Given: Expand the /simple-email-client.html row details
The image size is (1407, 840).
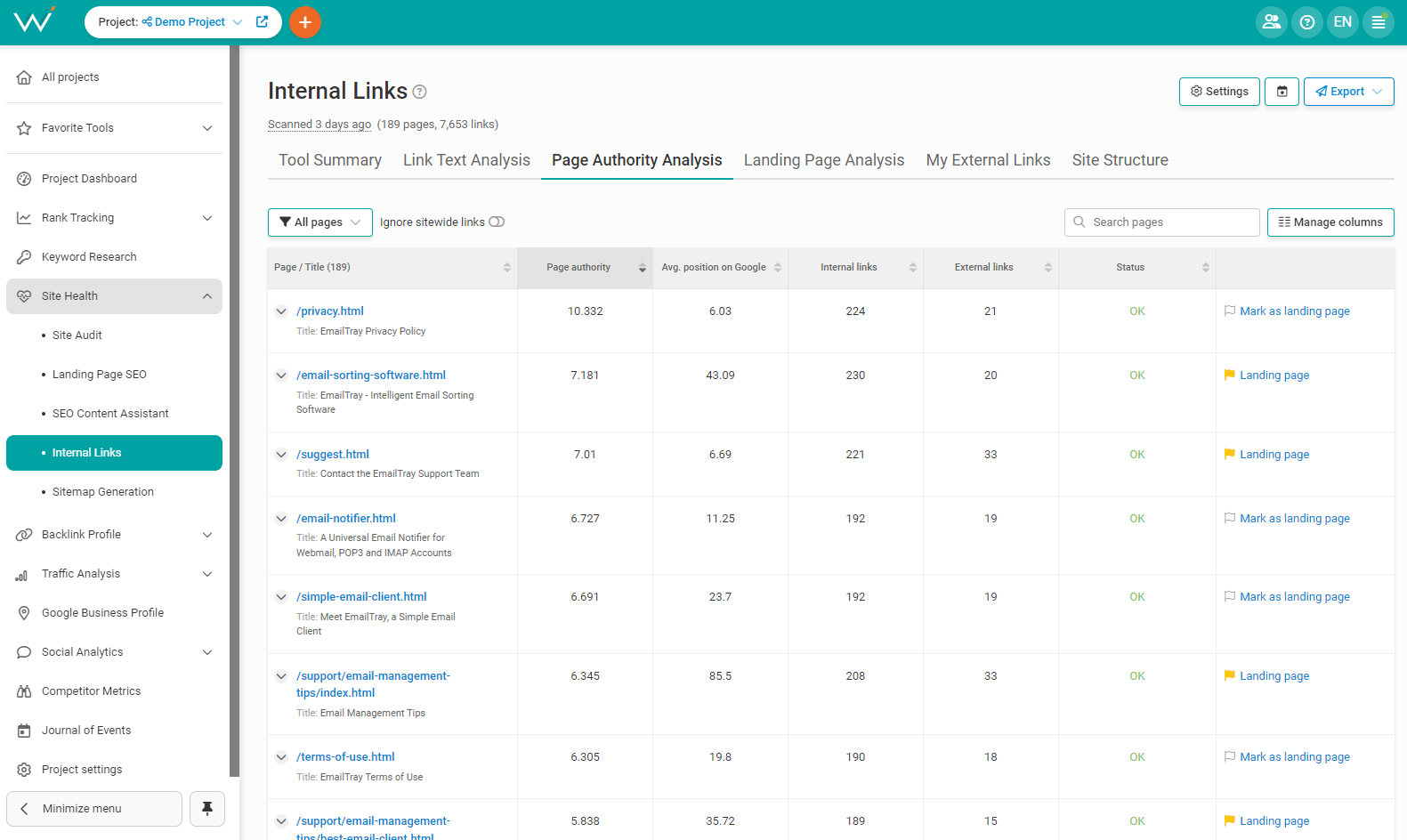Looking at the screenshot, I should click(x=281, y=597).
